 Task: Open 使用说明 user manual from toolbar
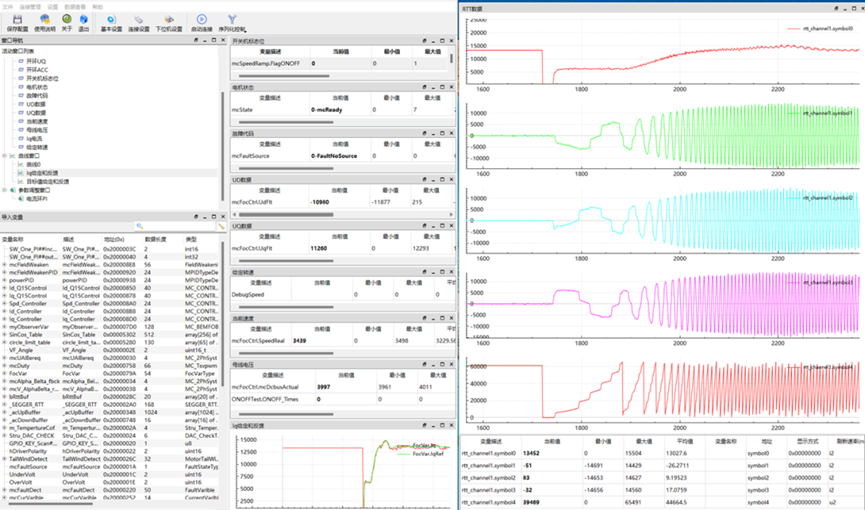[x=46, y=23]
